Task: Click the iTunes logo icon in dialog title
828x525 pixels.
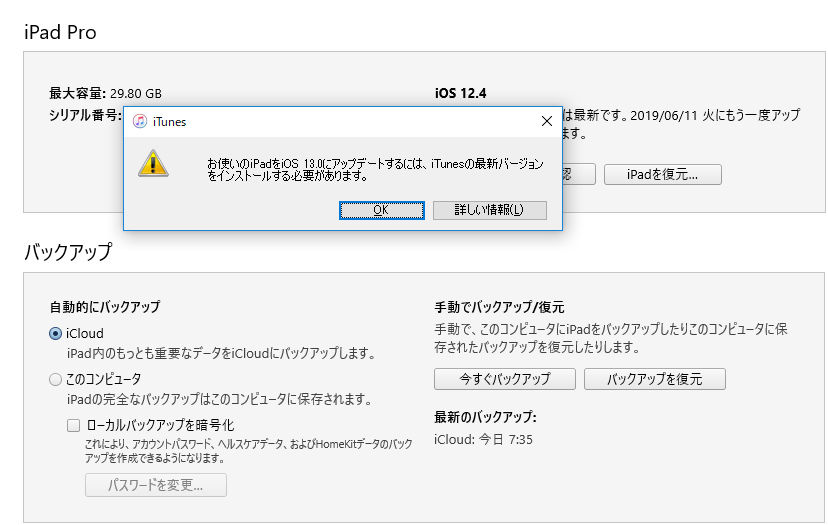Action: (x=139, y=121)
